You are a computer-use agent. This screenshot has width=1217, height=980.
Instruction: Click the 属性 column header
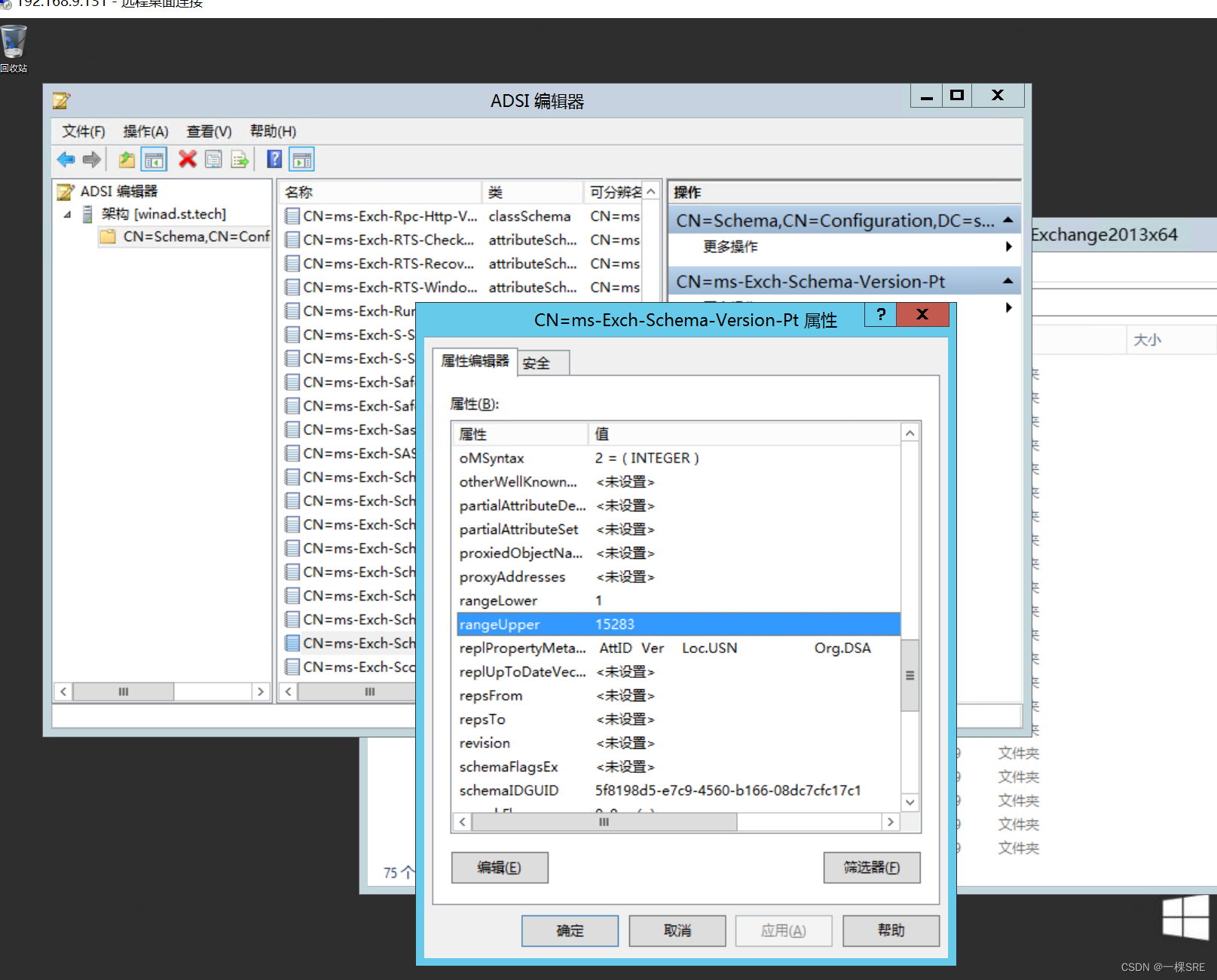tap(520, 434)
